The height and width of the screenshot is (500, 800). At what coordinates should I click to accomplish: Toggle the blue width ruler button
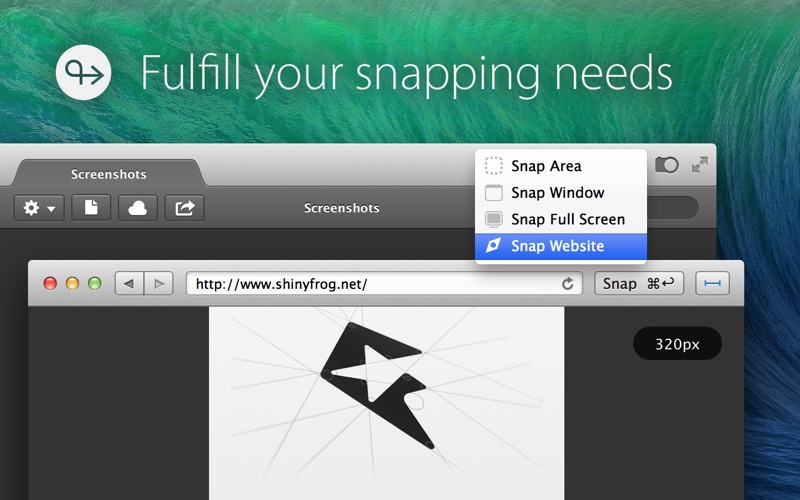click(712, 283)
